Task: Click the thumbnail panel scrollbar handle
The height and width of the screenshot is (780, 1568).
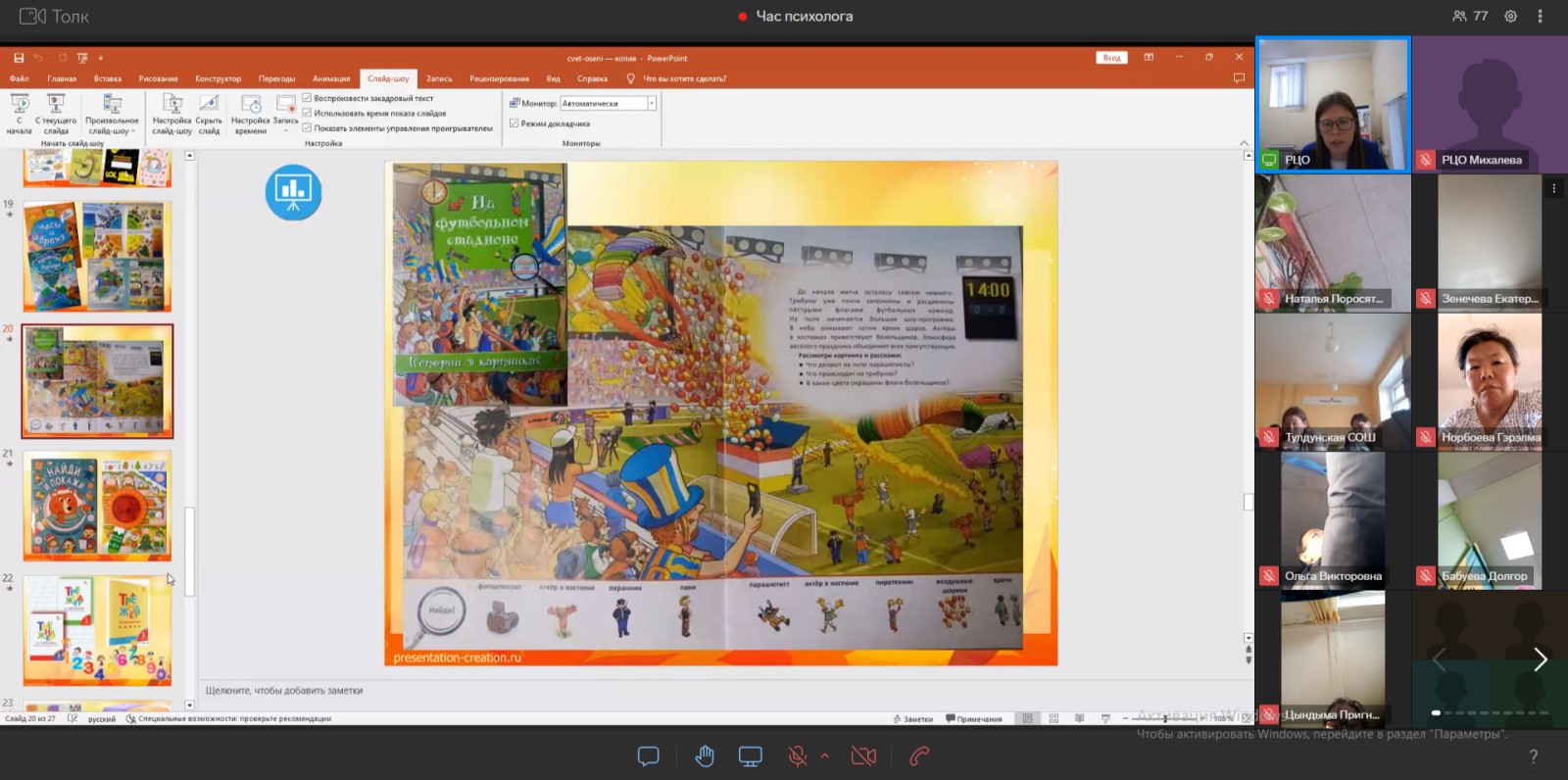Action: 189,552
